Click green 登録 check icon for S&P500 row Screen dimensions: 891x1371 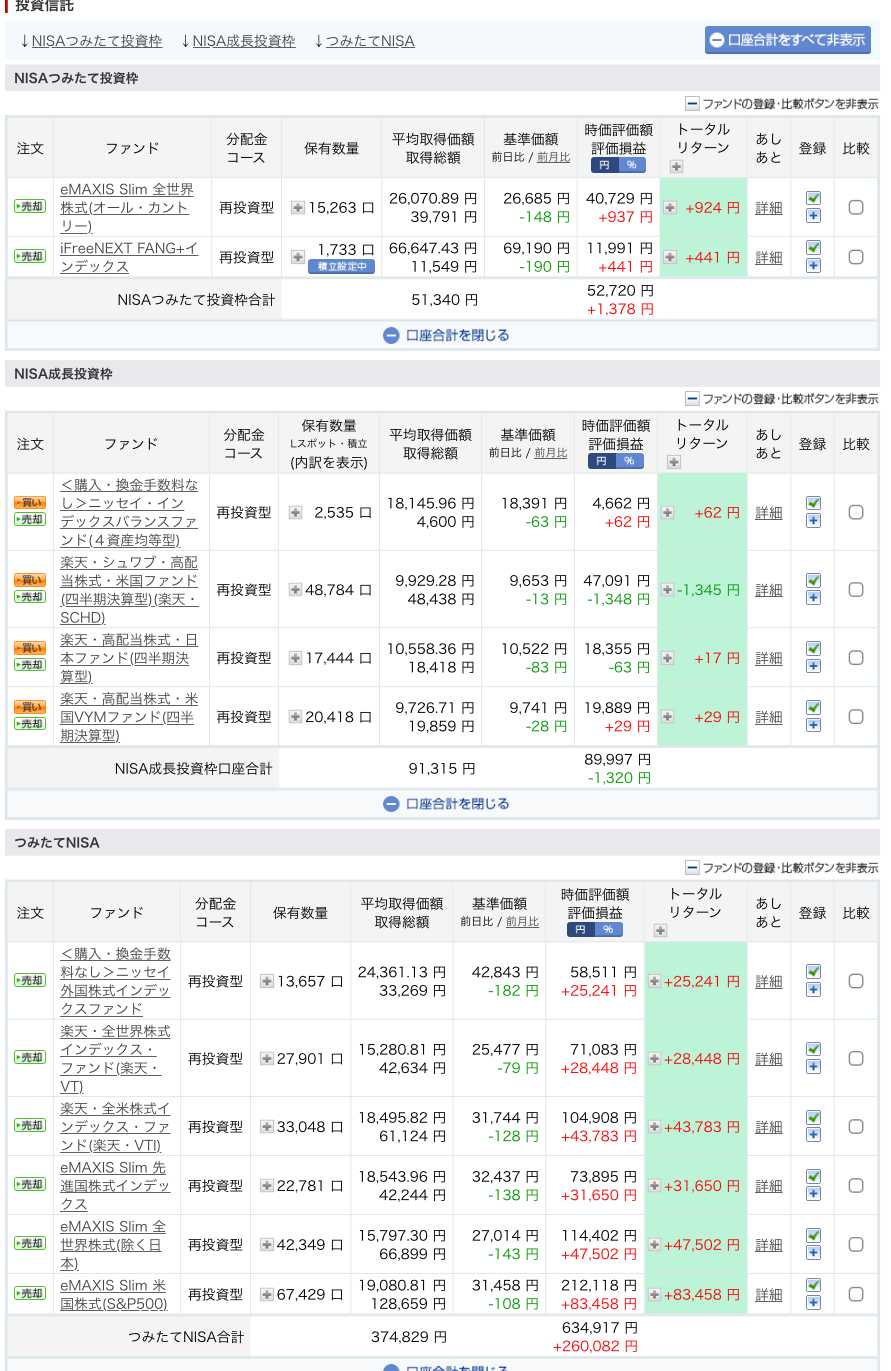[813, 1285]
